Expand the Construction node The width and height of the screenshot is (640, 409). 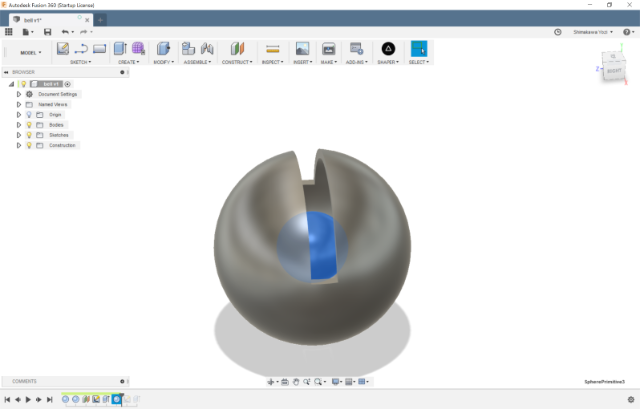tap(18, 145)
